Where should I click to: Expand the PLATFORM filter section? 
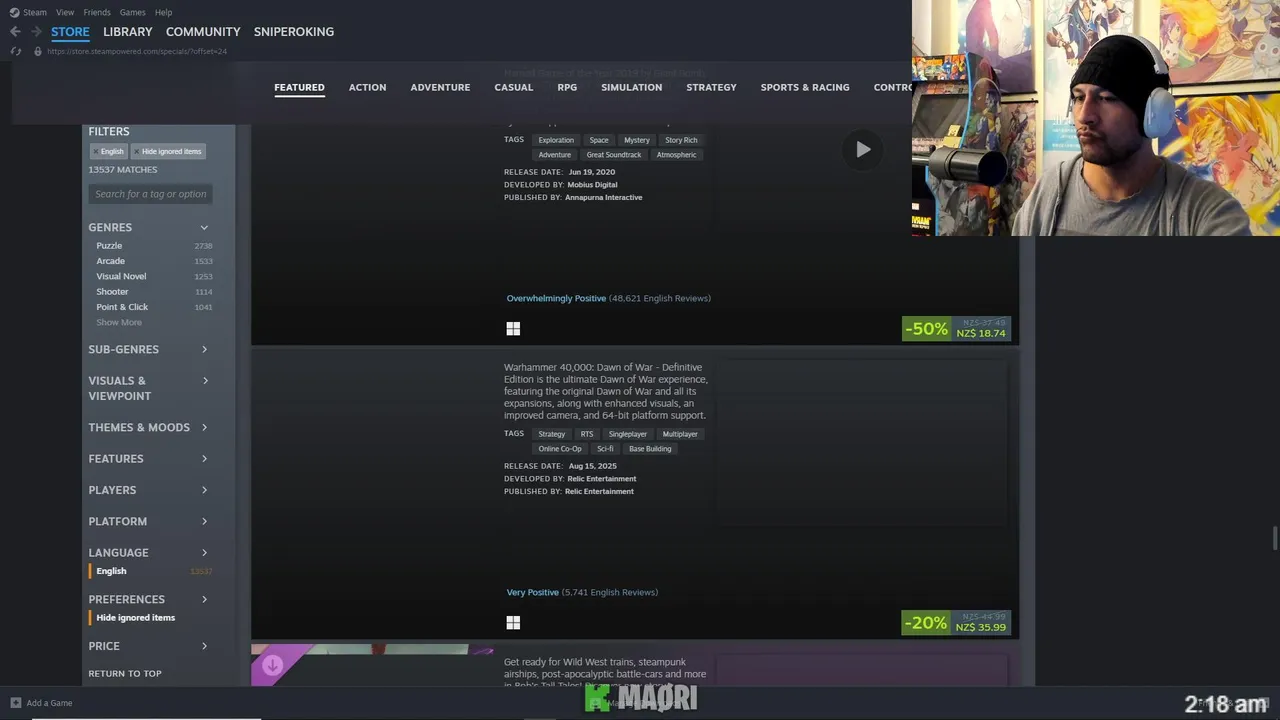[150, 522]
